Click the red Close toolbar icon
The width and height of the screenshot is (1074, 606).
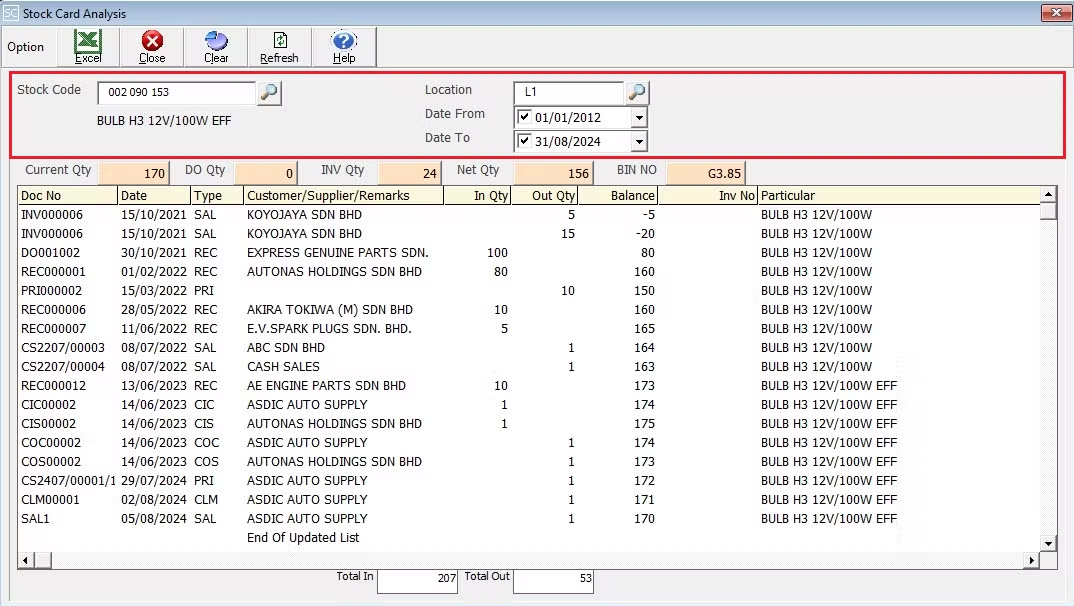pos(152,47)
